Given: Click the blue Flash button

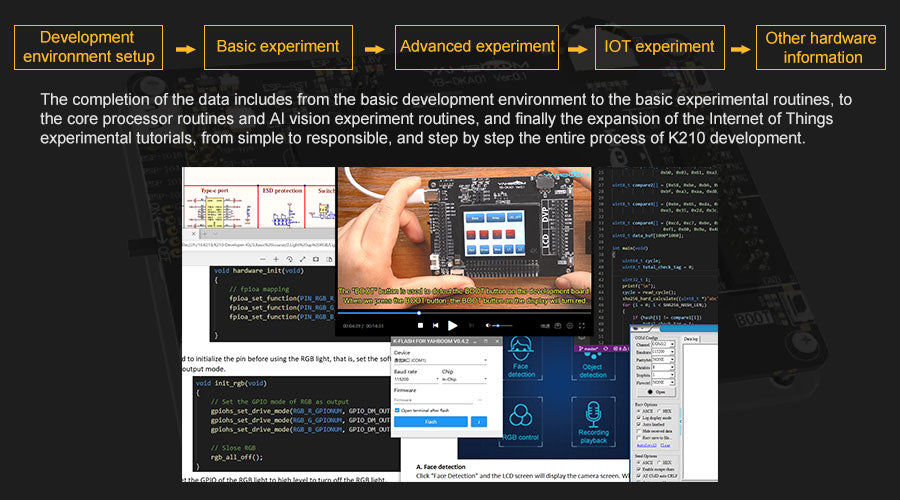Looking at the screenshot, I should [x=430, y=422].
